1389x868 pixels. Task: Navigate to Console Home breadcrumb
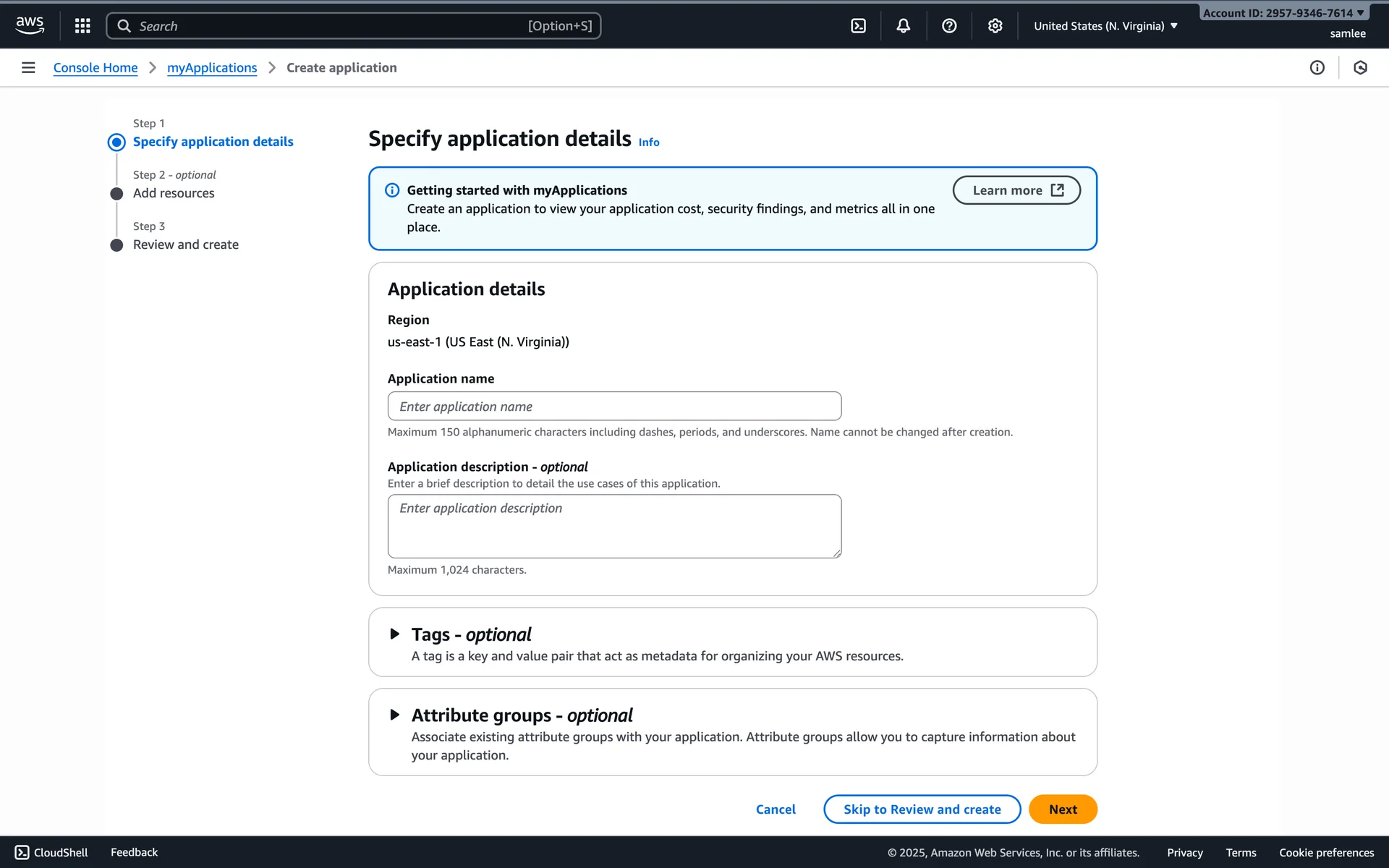pyautogui.click(x=95, y=67)
